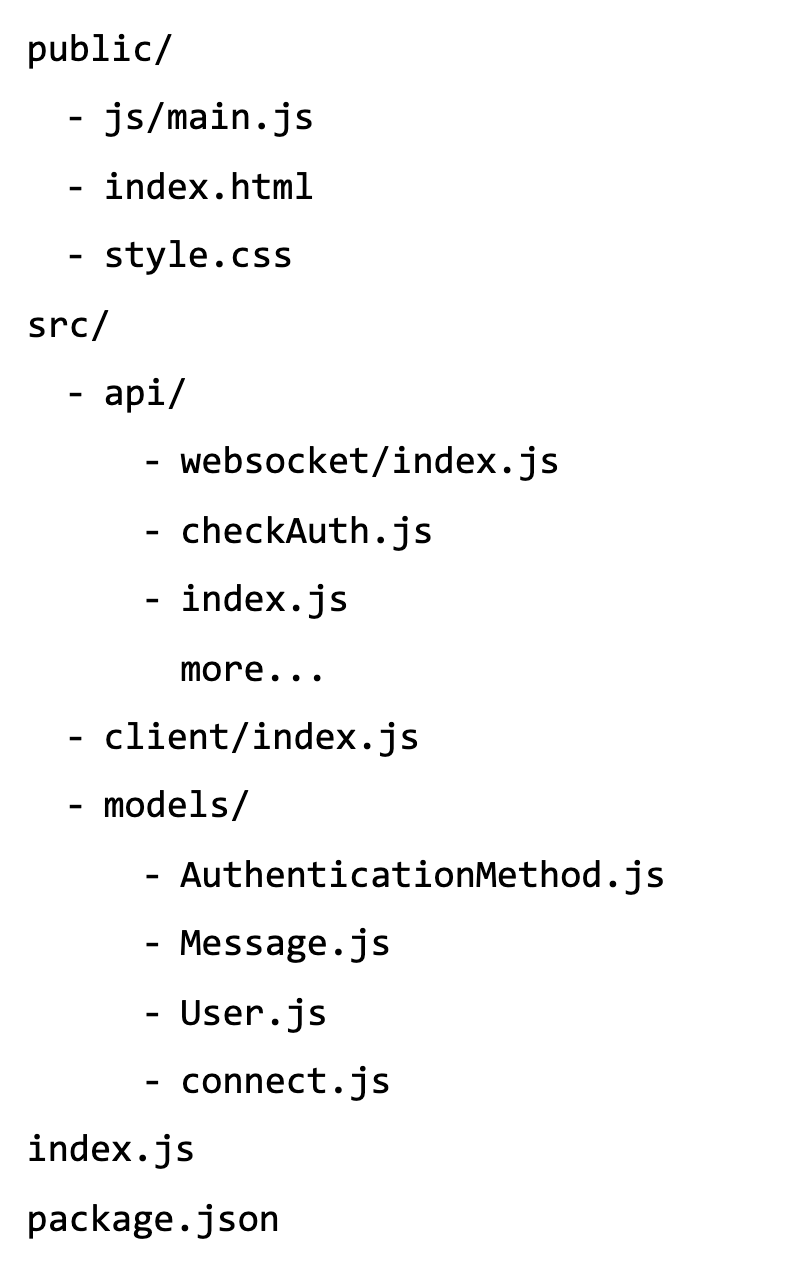Screen dimensions: 796x1270
Task: Click the root-level index.js entry
Action: click(111, 1150)
